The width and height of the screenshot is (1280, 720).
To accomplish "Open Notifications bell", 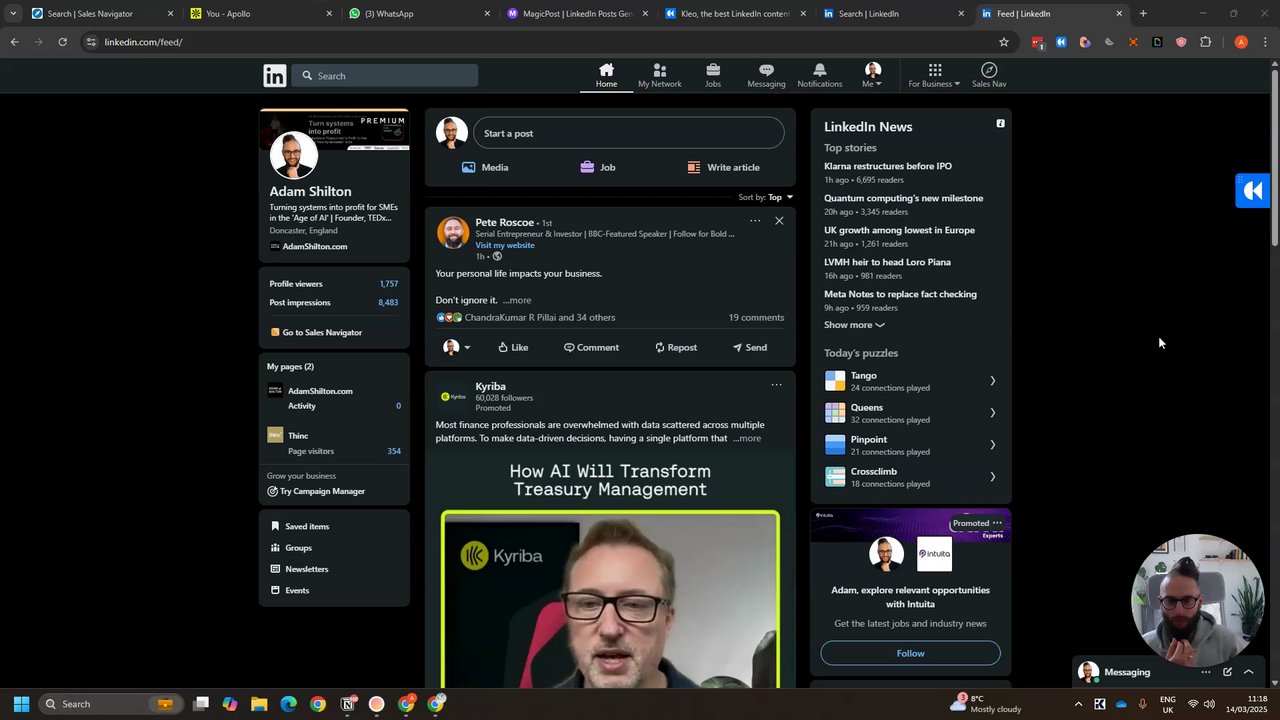I will point(819,76).
